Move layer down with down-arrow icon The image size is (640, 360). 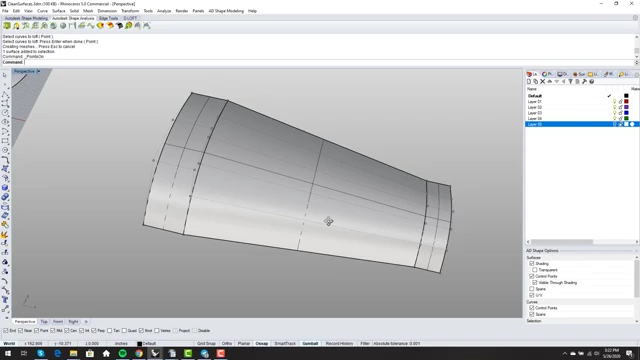click(x=556, y=82)
